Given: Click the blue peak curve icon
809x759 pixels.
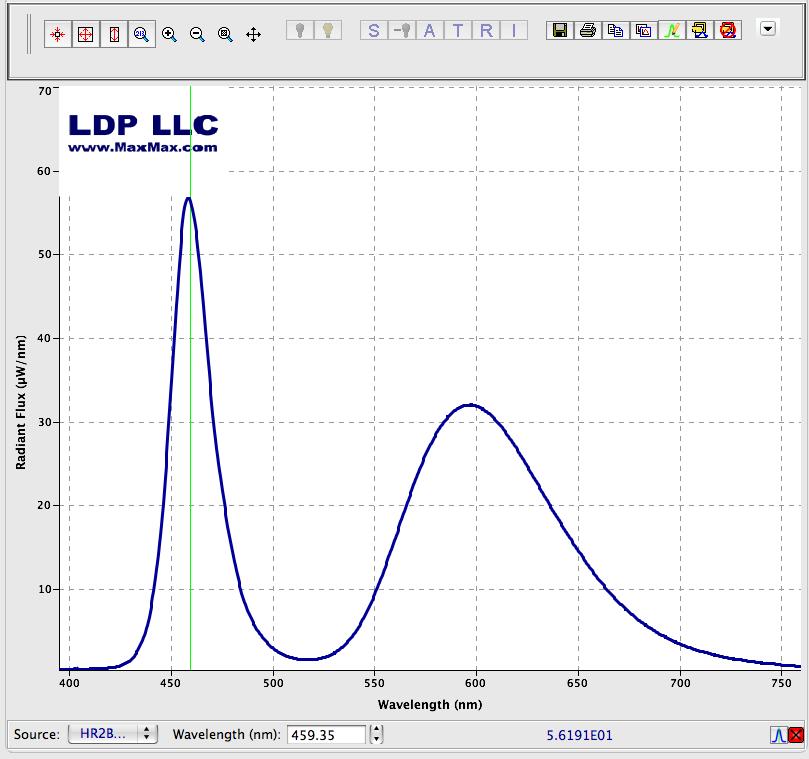Looking at the screenshot, I should [x=778, y=734].
